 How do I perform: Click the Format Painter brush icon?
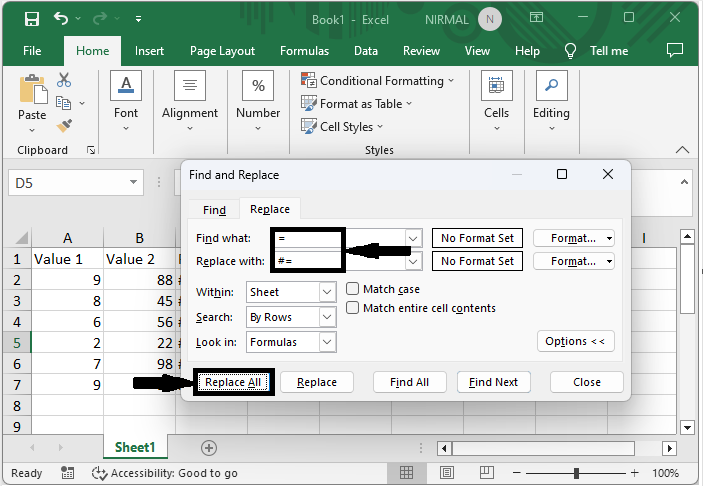pyautogui.click(x=64, y=125)
